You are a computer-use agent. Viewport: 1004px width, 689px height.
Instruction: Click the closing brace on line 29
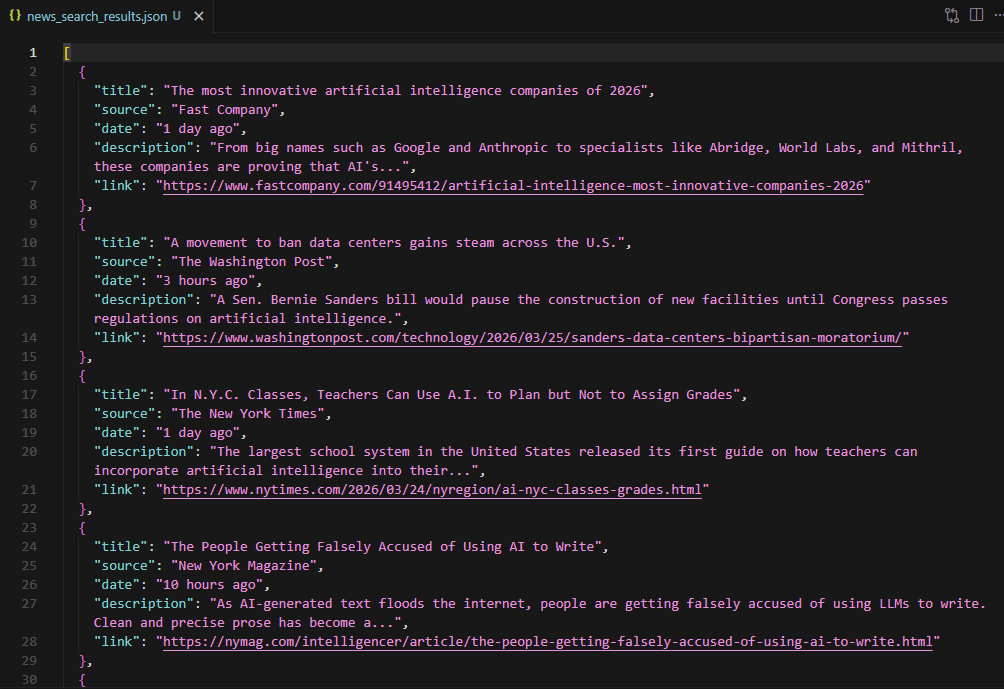tap(84, 660)
